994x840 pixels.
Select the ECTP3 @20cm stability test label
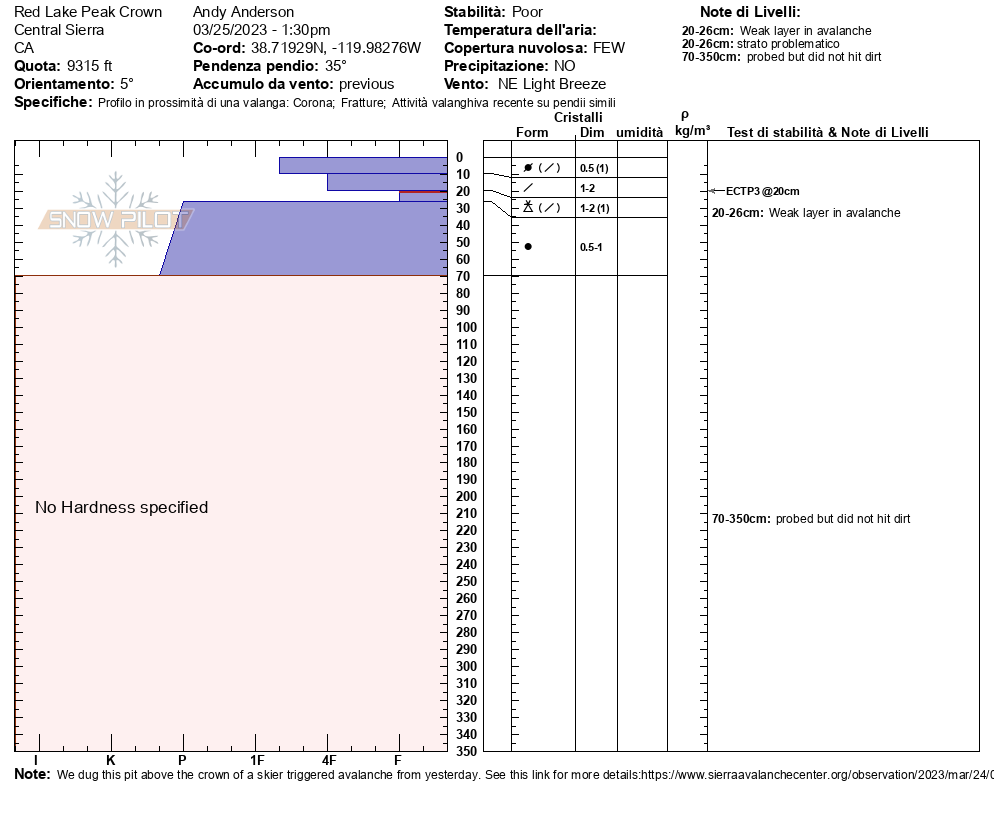click(x=762, y=191)
